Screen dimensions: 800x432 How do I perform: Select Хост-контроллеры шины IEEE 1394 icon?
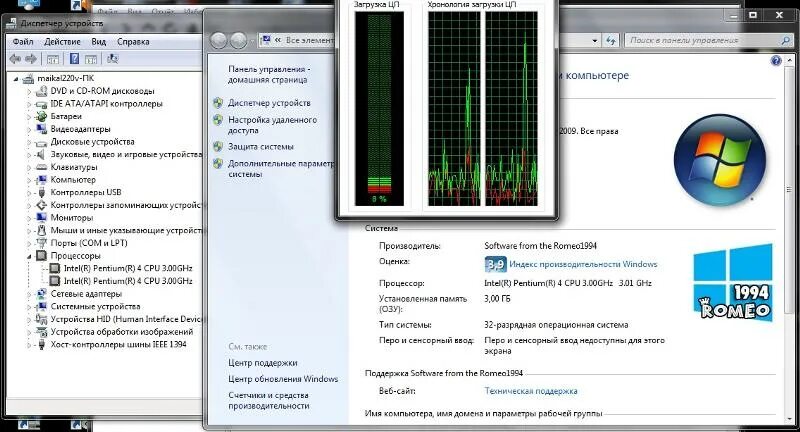coord(41,344)
